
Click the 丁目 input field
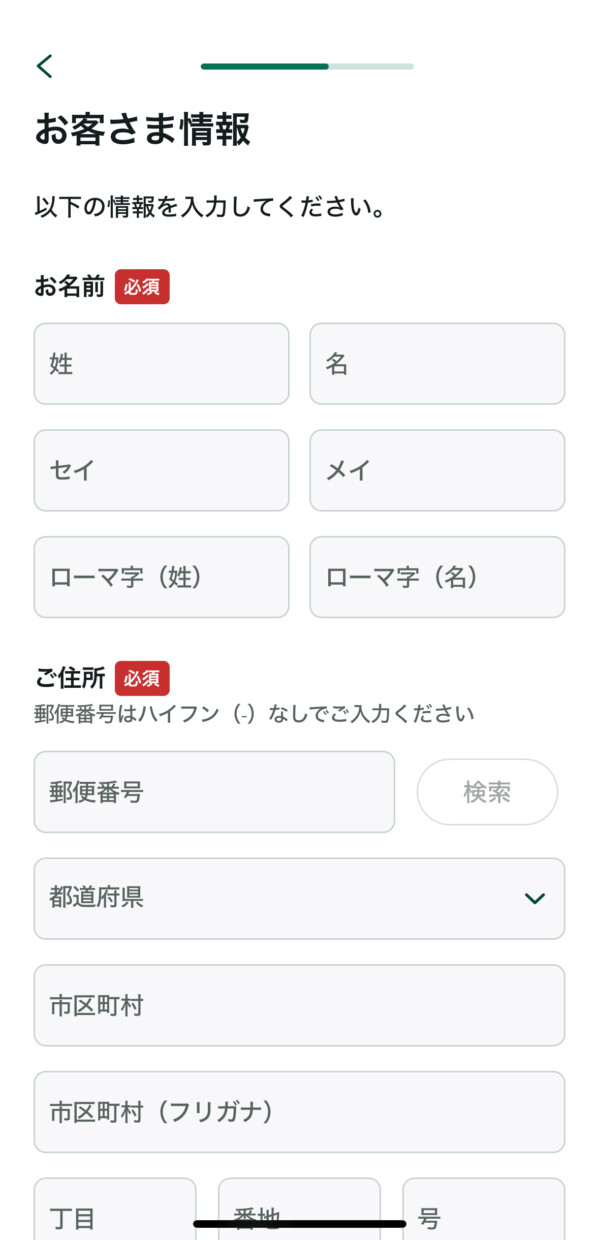tap(115, 1210)
